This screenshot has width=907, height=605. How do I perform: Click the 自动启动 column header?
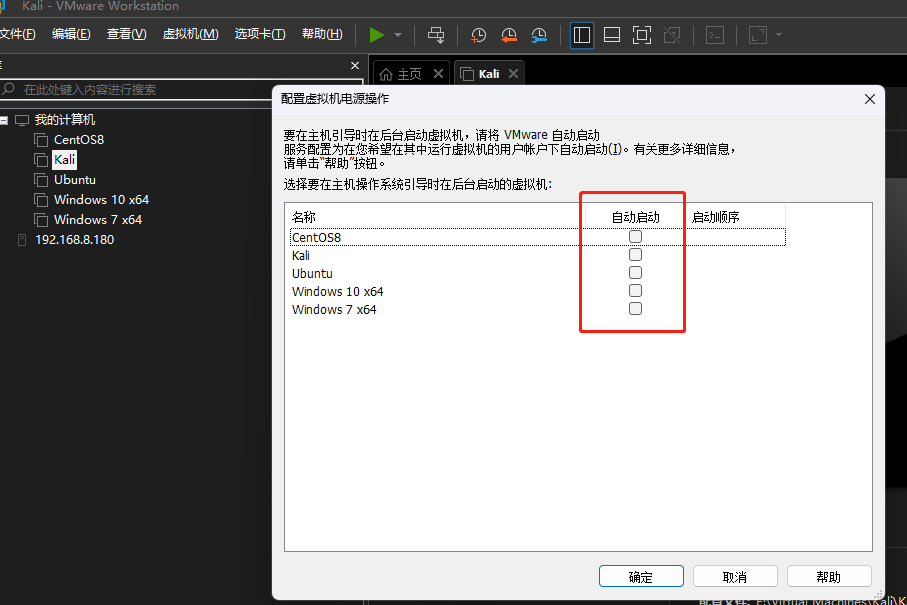[635, 217]
